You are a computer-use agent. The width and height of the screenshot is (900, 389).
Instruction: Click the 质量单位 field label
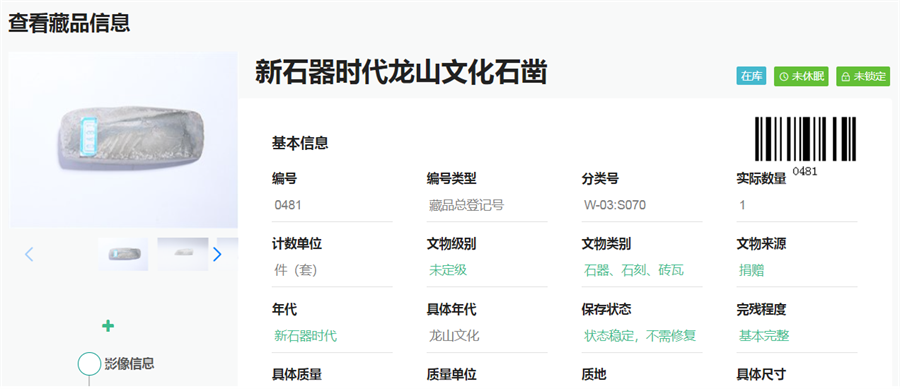pos(452,375)
